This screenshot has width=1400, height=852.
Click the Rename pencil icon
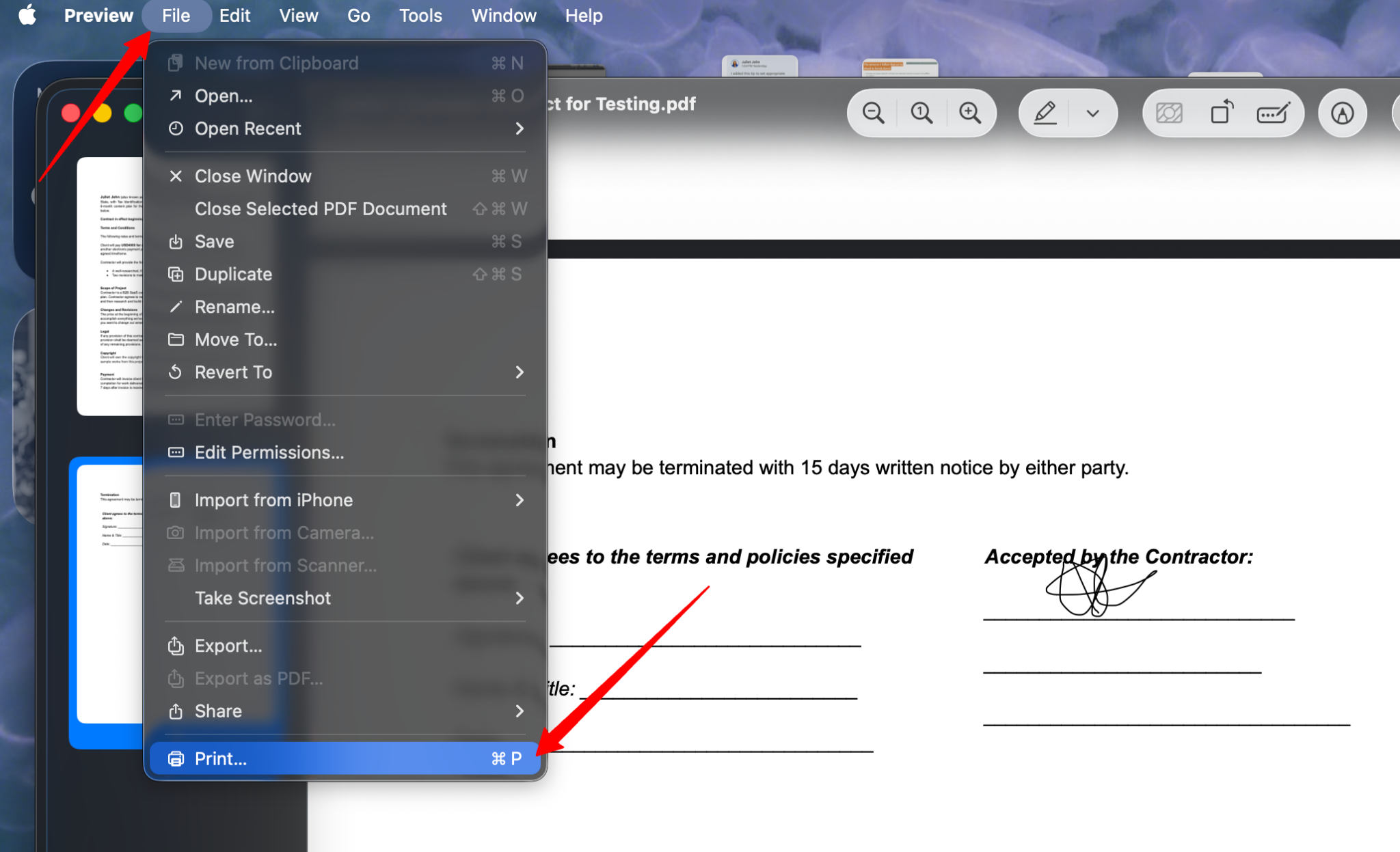176,307
